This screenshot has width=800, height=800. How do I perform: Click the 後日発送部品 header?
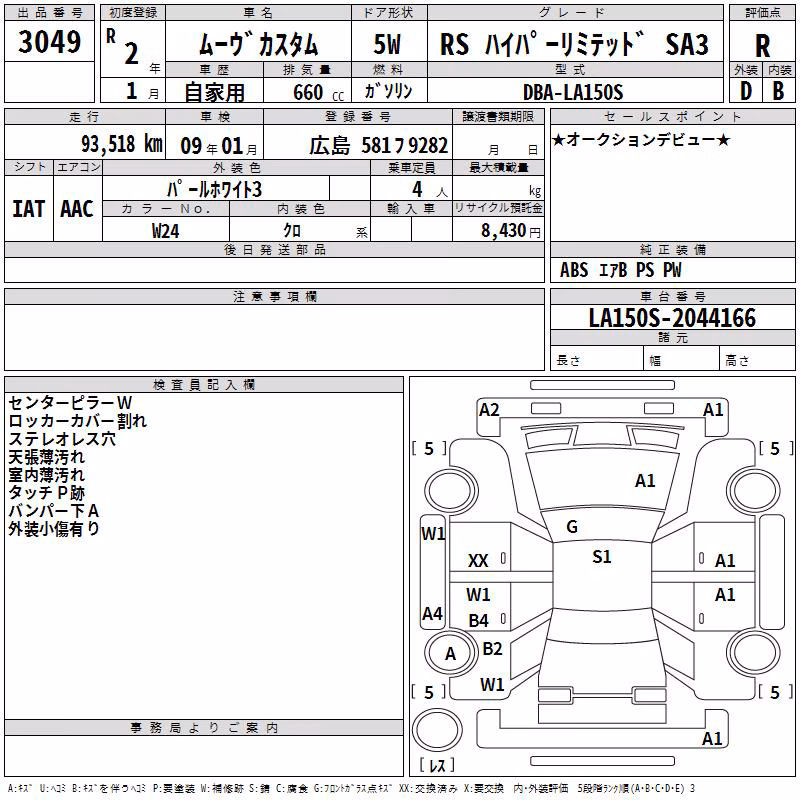tap(274, 249)
